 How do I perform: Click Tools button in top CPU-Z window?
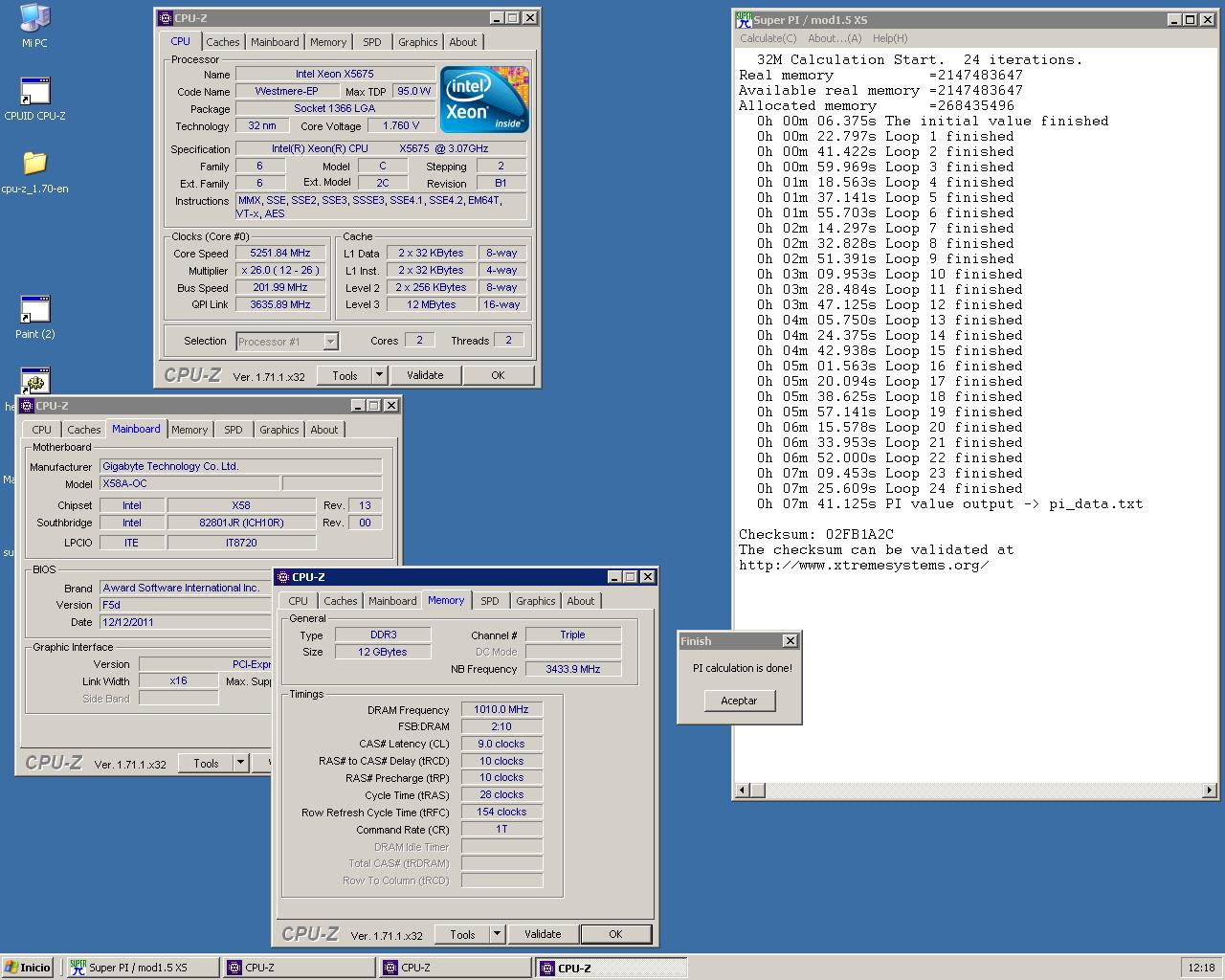[x=345, y=375]
